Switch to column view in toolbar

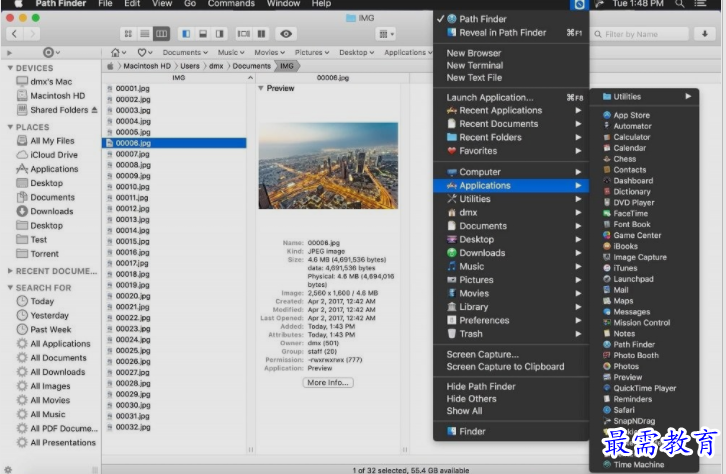pyautogui.click(x=162, y=34)
